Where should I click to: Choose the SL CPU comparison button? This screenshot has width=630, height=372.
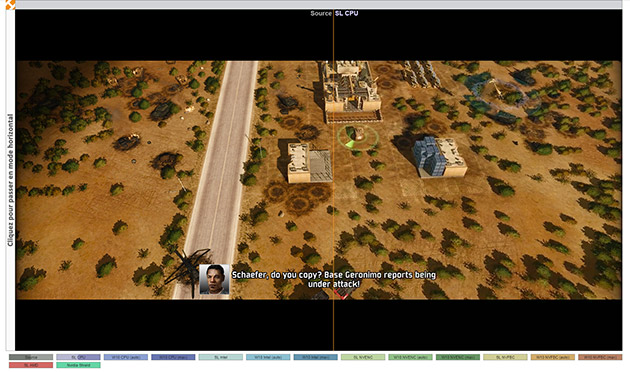[x=78, y=357]
